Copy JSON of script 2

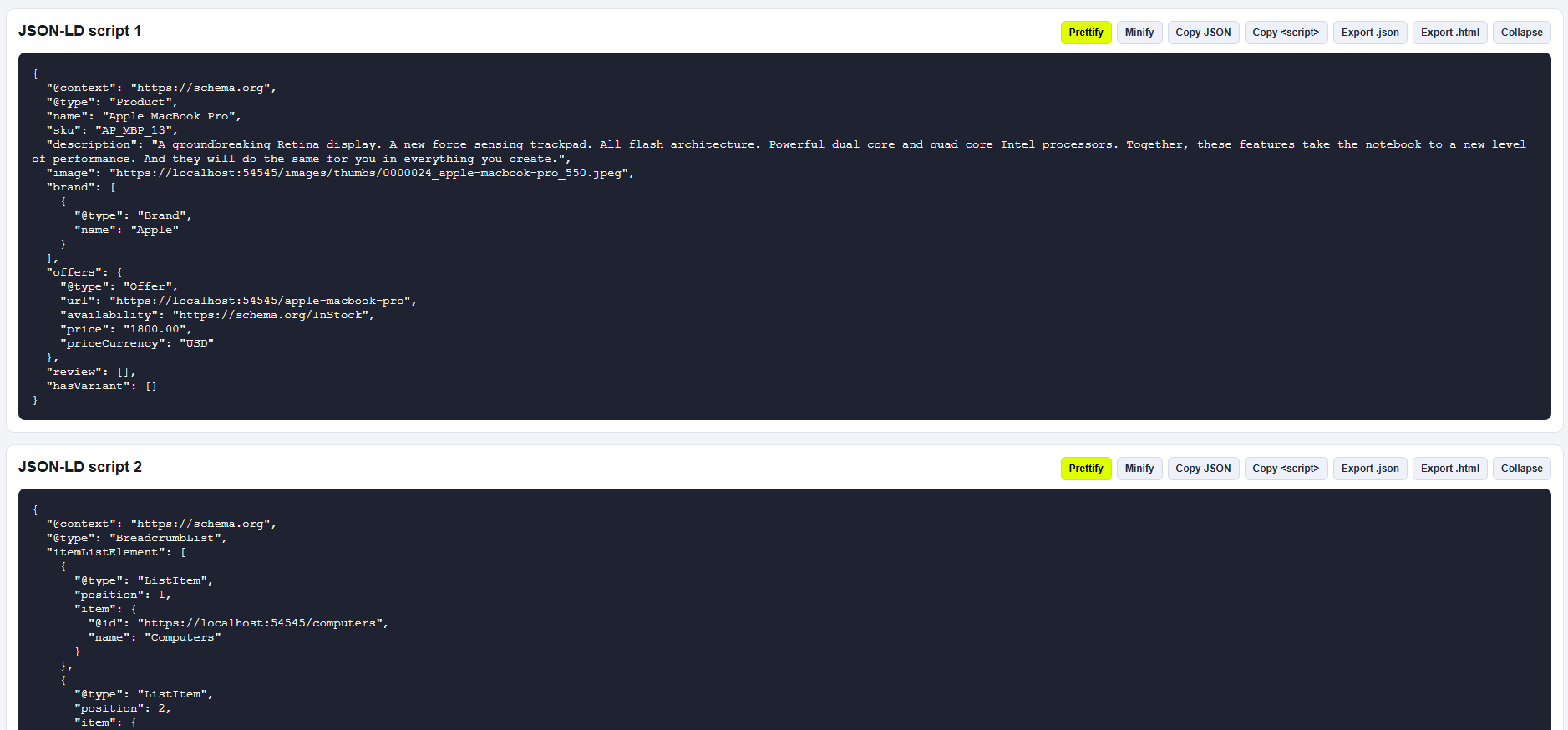click(1203, 469)
